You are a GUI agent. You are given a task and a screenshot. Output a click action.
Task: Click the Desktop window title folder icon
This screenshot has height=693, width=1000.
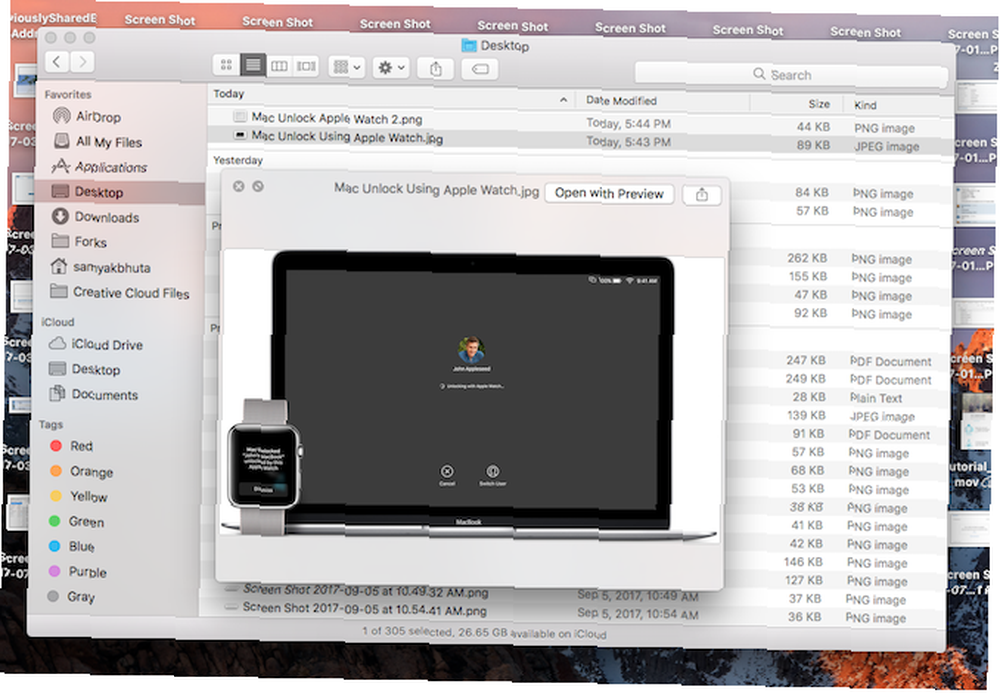pyautogui.click(x=469, y=45)
